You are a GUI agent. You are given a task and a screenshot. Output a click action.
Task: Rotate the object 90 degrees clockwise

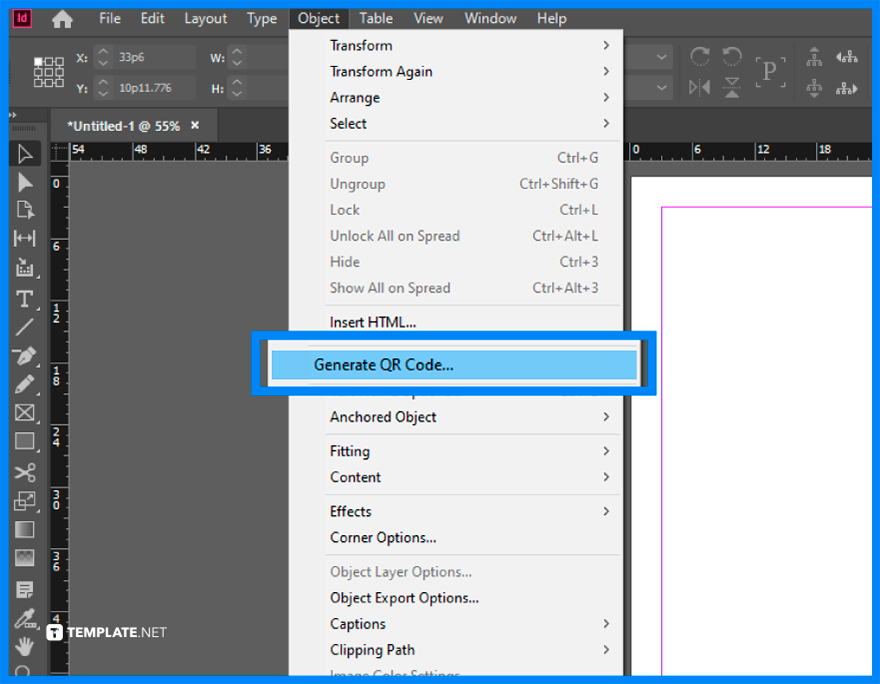coord(700,57)
